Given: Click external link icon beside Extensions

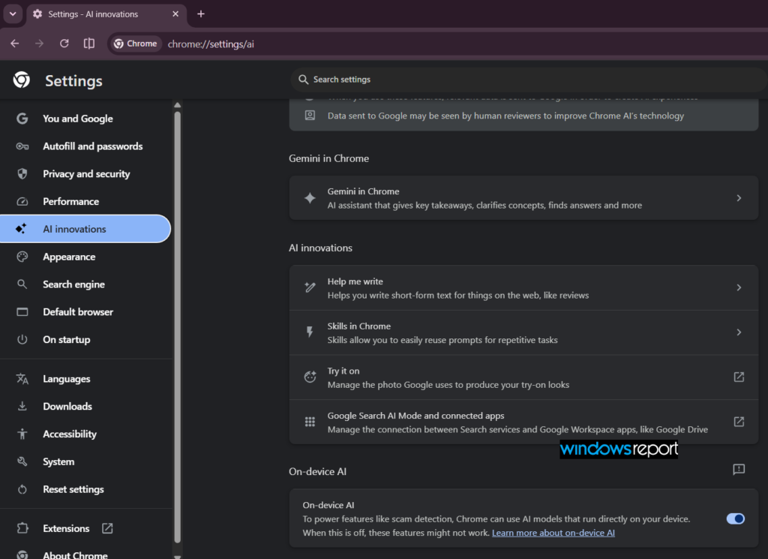Looking at the screenshot, I should [107, 528].
